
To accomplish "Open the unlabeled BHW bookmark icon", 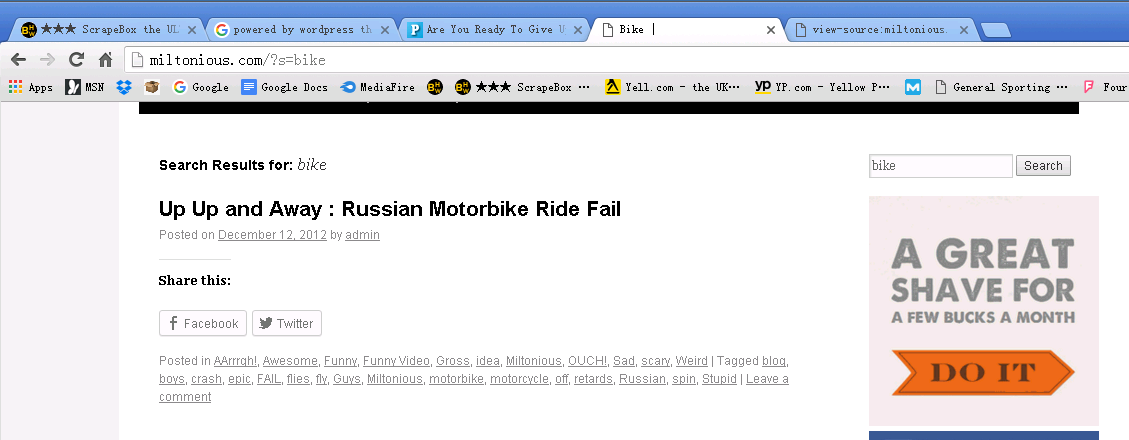I will click(434, 87).
